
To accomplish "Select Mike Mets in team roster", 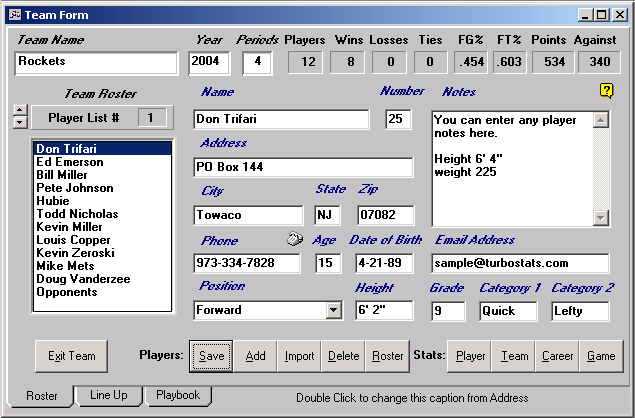I will pyautogui.click(x=102, y=266).
